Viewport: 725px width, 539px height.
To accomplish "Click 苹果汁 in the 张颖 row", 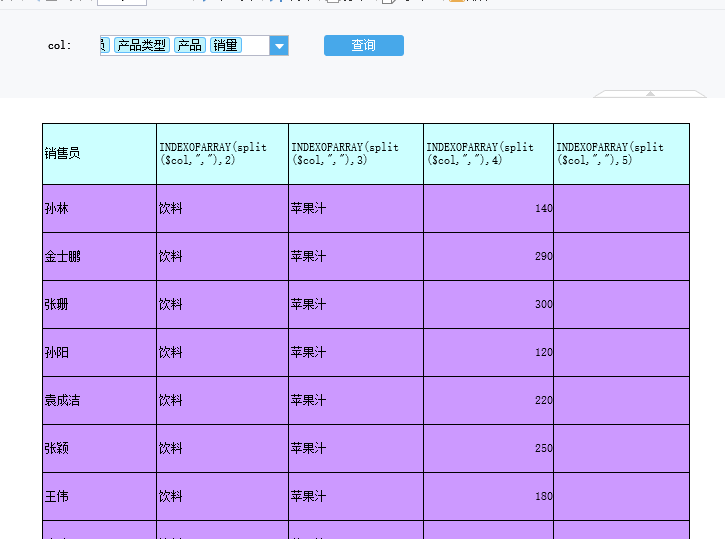I will pos(356,449).
